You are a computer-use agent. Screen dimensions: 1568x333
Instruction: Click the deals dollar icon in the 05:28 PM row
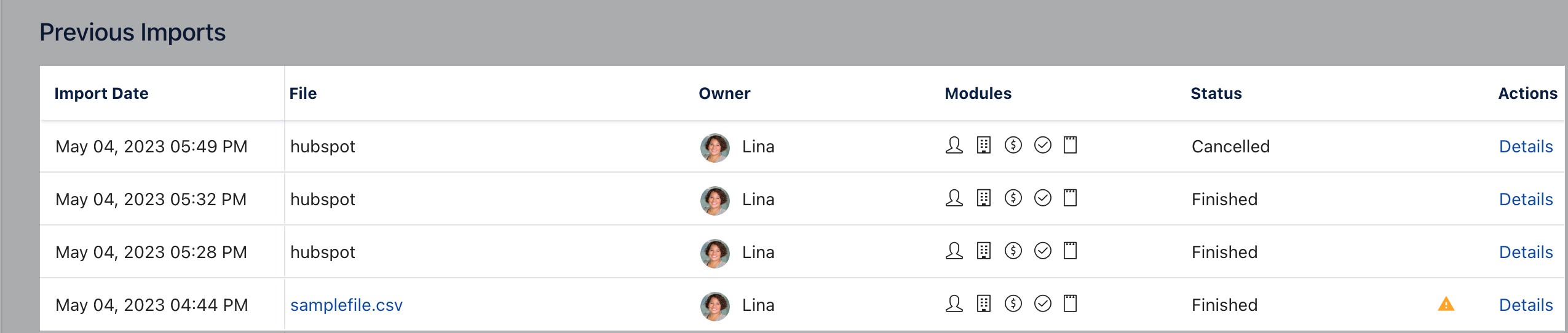click(x=1013, y=251)
